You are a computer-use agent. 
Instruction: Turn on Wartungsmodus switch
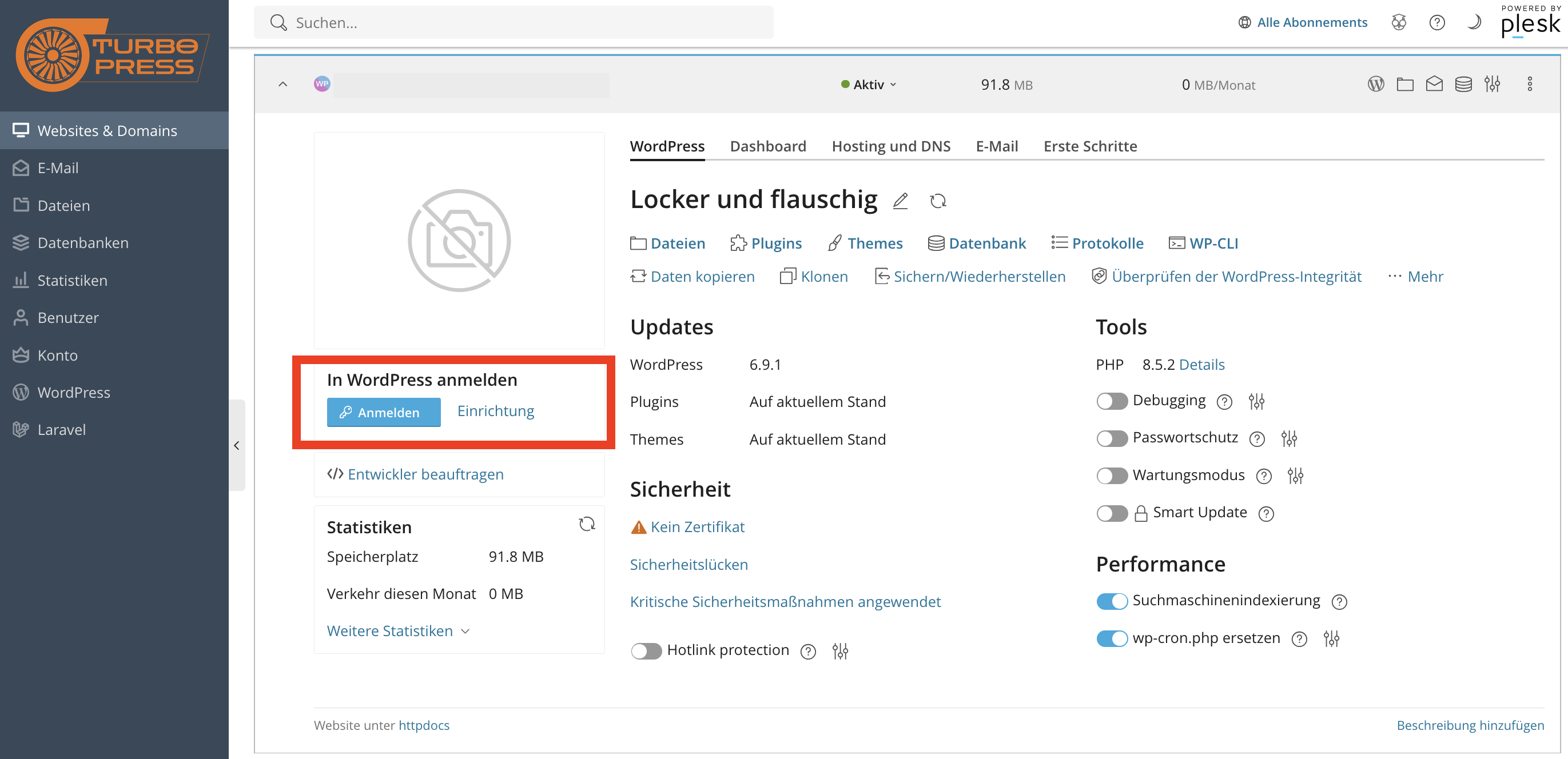pos(1112,476)
